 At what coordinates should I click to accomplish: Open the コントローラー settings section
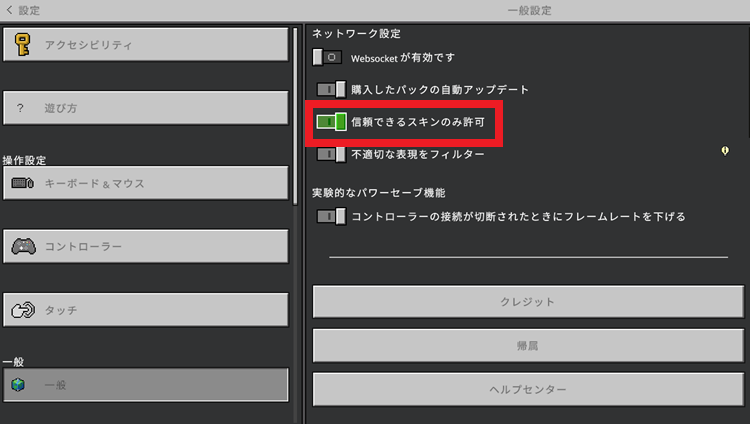click(x=146, y=246)
